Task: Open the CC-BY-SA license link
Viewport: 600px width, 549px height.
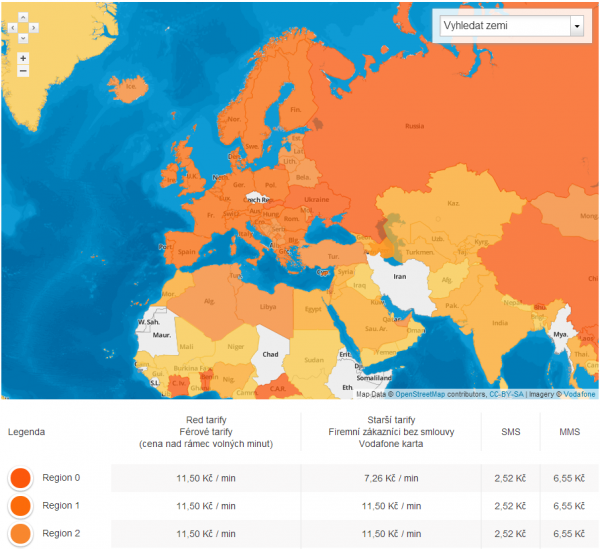Action: [508, 395]
